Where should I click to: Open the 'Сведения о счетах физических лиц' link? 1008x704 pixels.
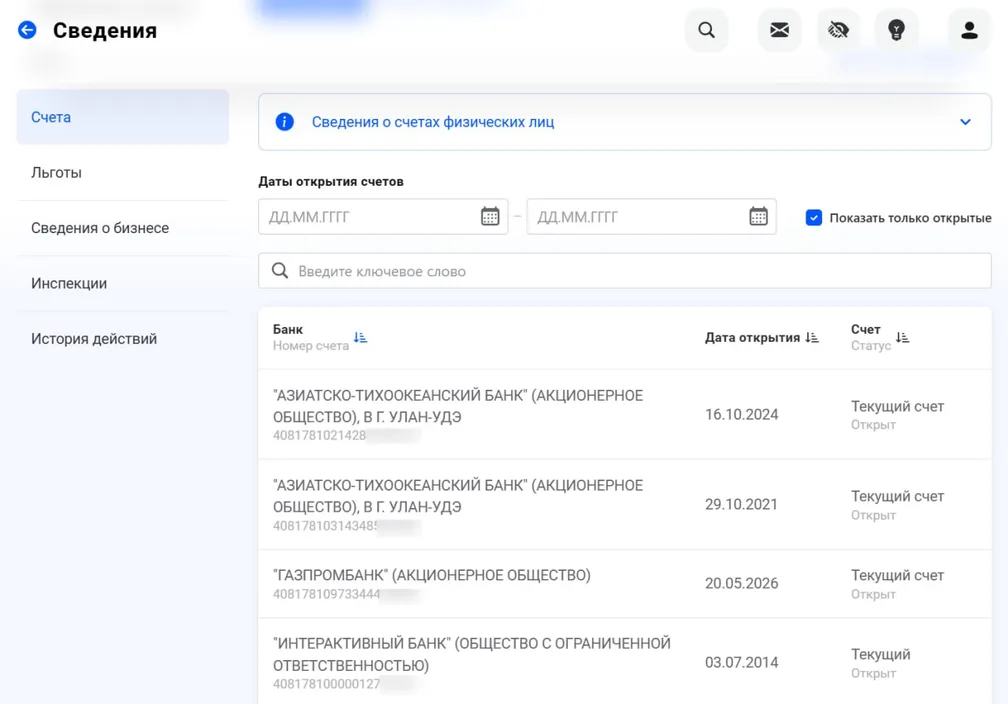[x=433, y=122]
